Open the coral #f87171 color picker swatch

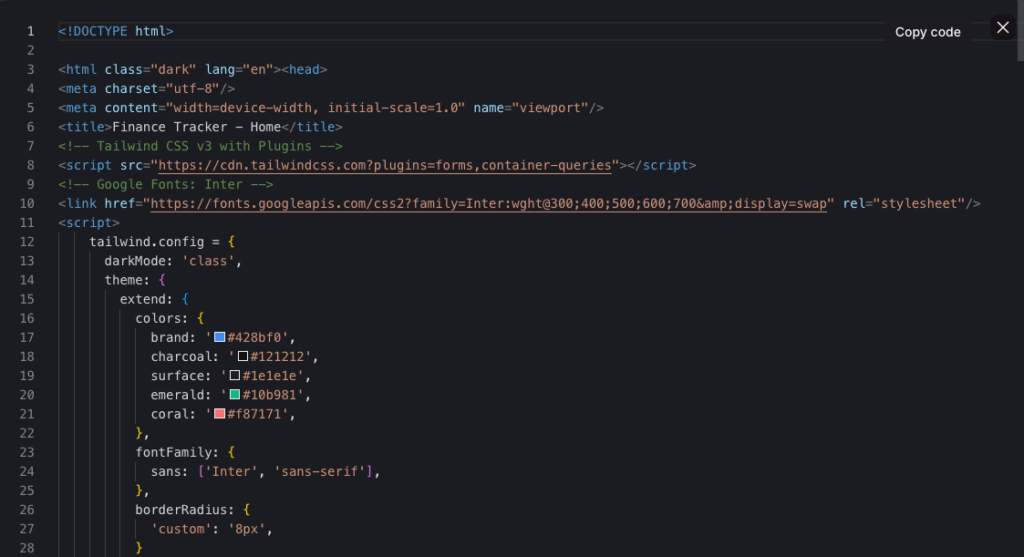pyautogui.click(x=220, y=414)
